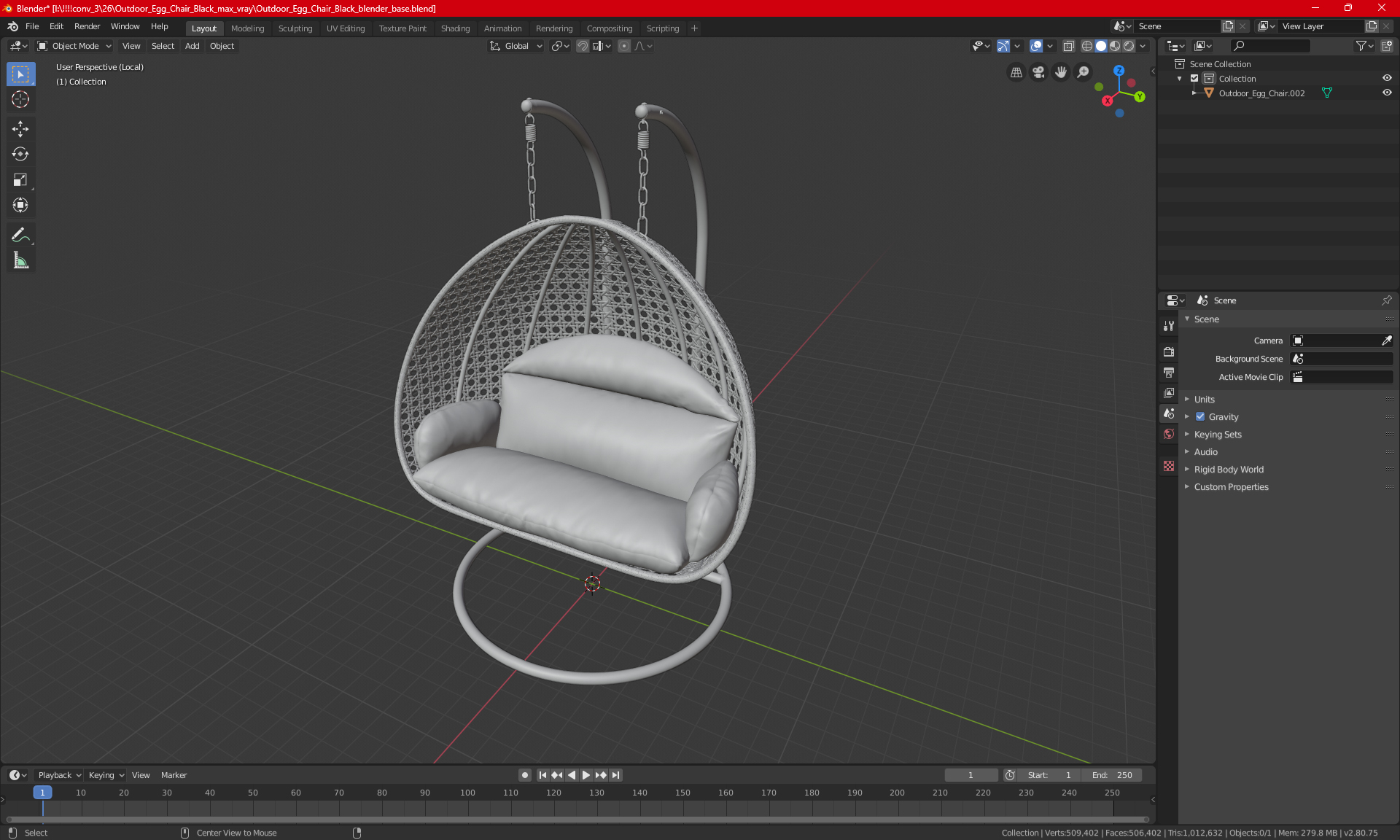Toggle camera view in viewport
1400x840 pixels.
1038,72
